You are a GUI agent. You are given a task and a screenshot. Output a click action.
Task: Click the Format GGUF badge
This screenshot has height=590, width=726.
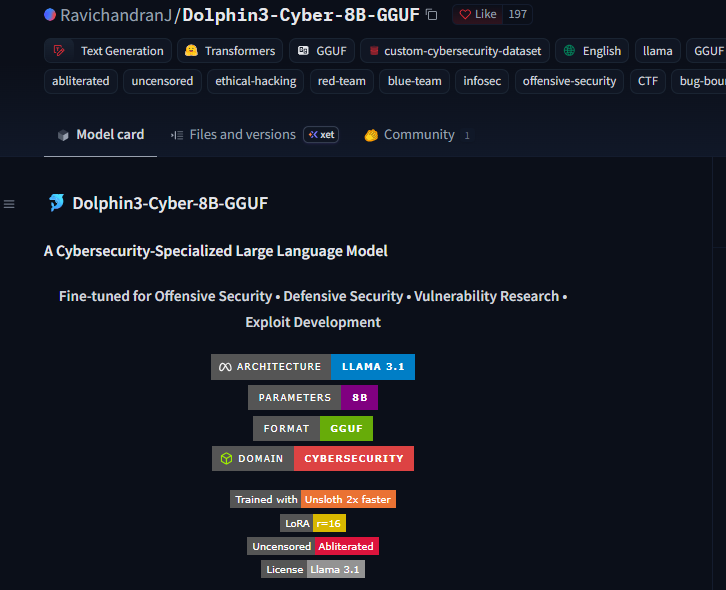313,428
